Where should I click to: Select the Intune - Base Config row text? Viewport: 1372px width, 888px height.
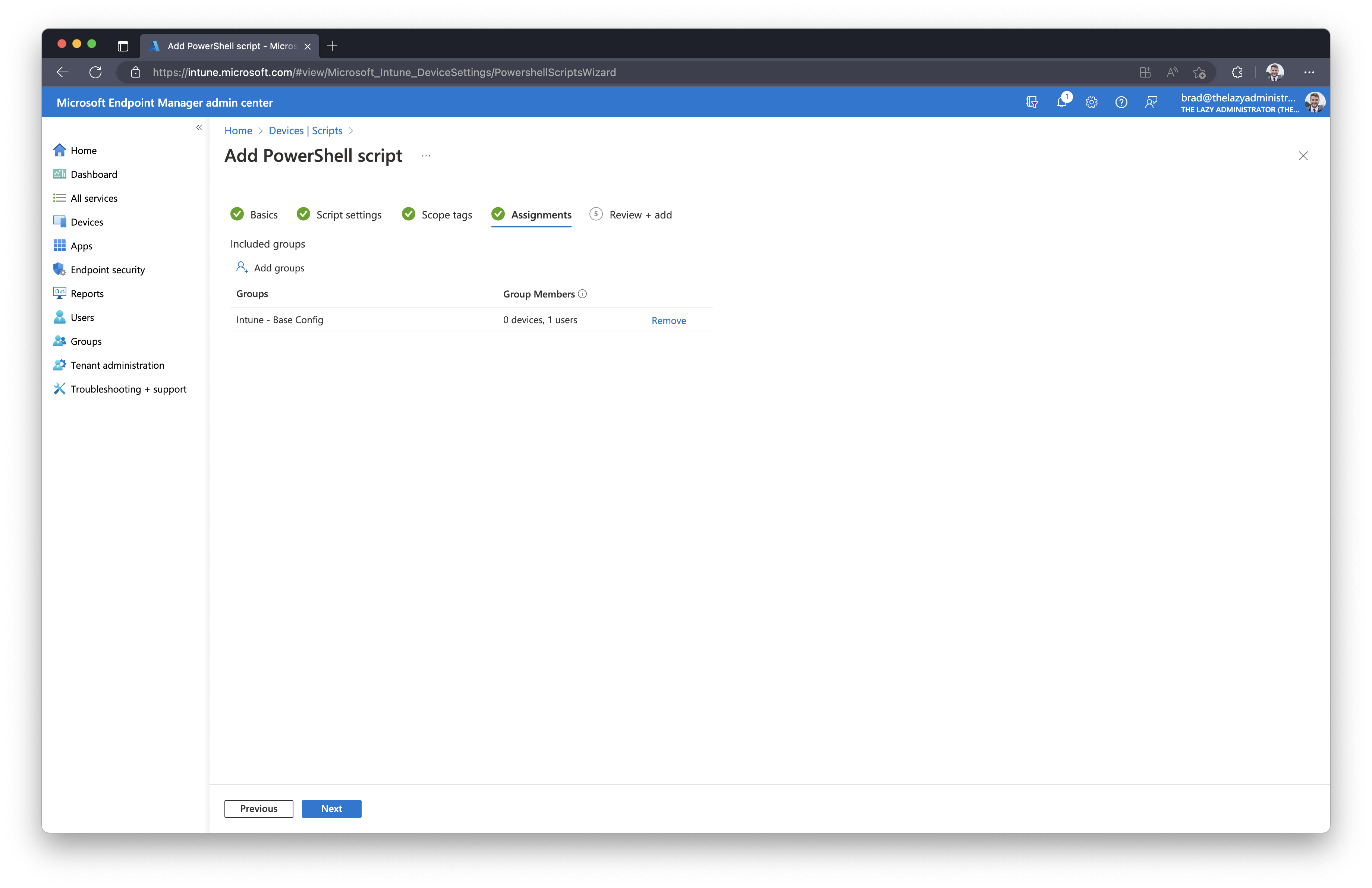click(280, 320)
